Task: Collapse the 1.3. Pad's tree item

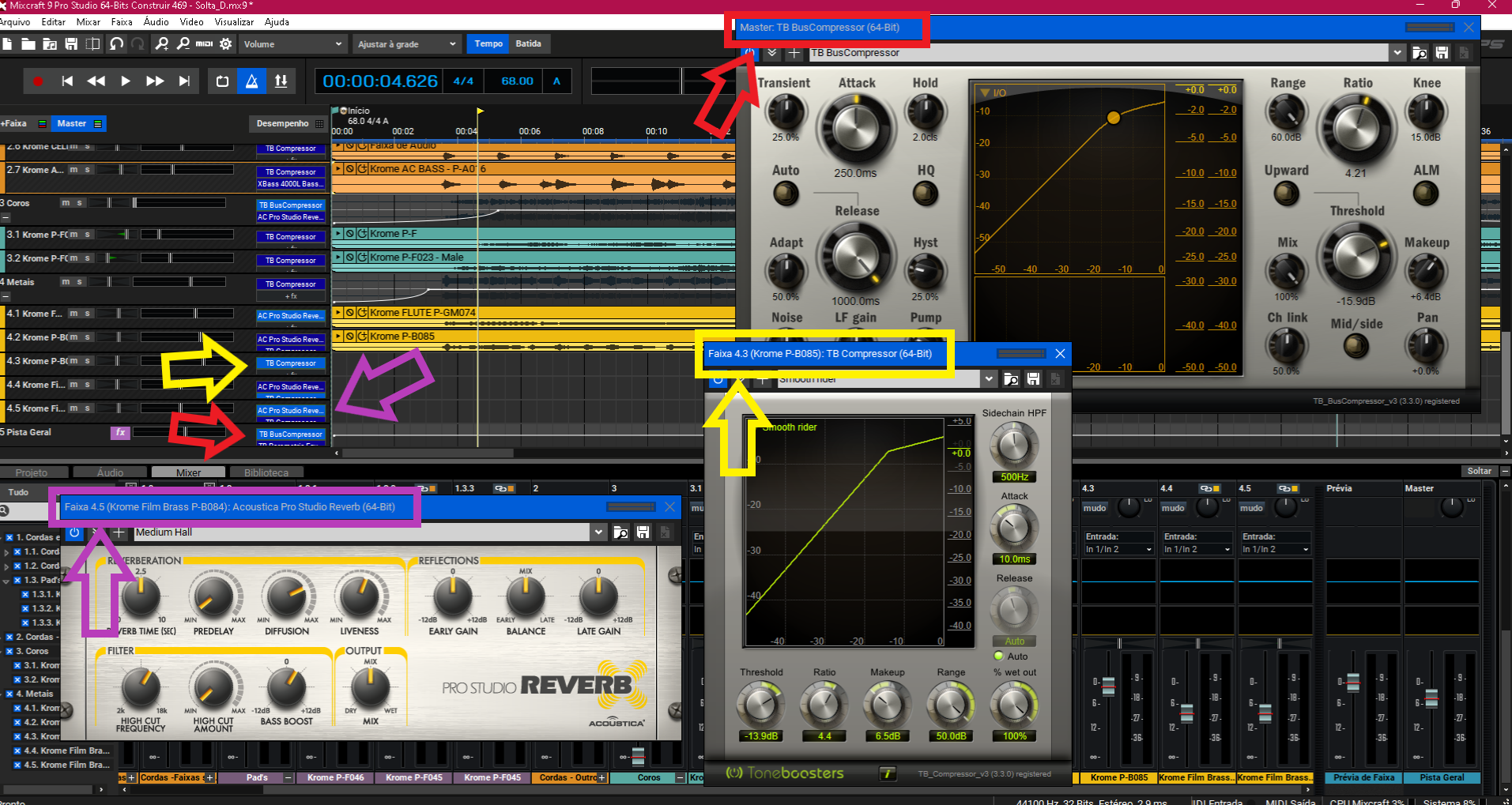Action: point(6,580)
